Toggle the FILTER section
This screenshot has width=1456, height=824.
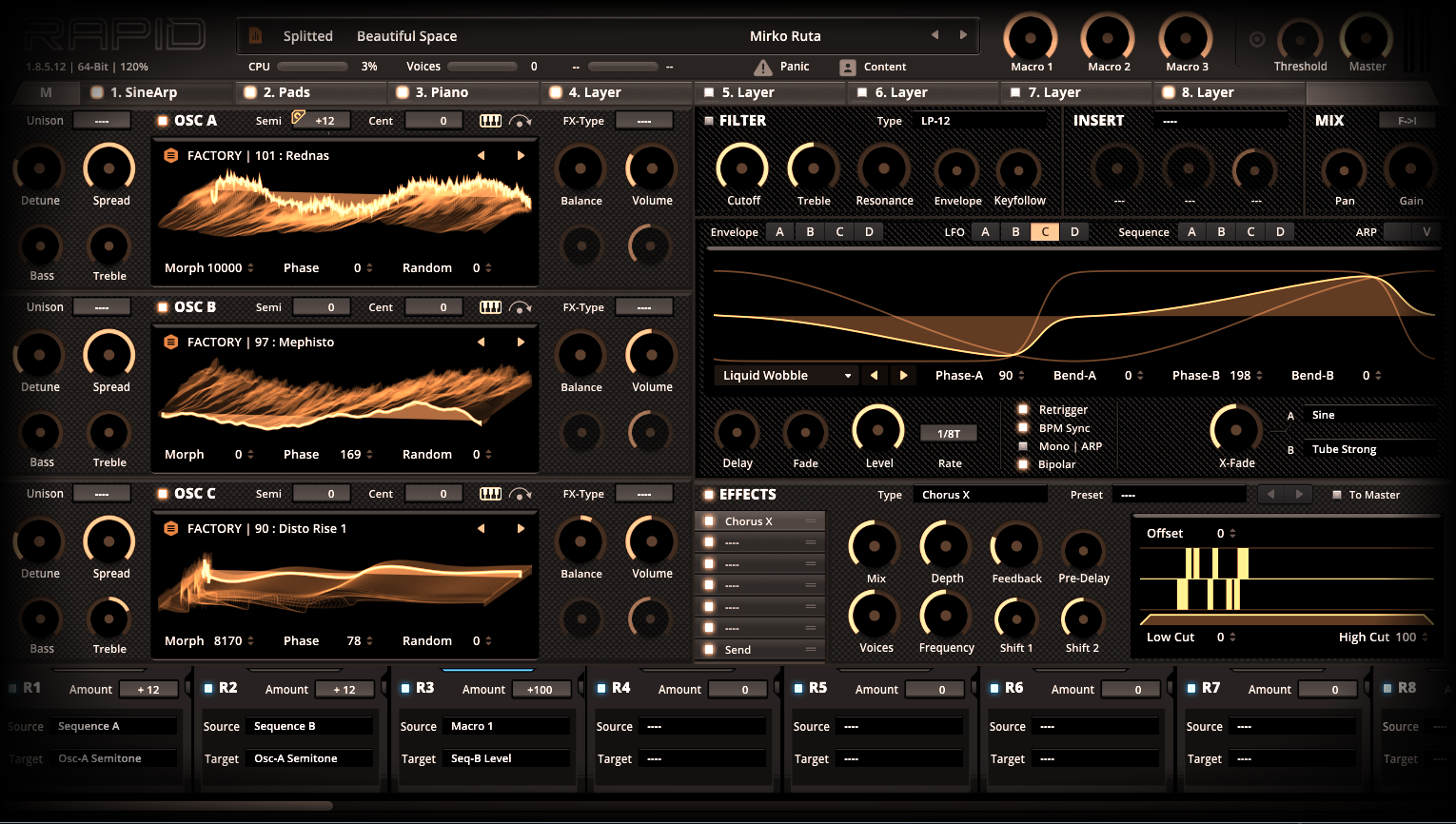point(709,121)
